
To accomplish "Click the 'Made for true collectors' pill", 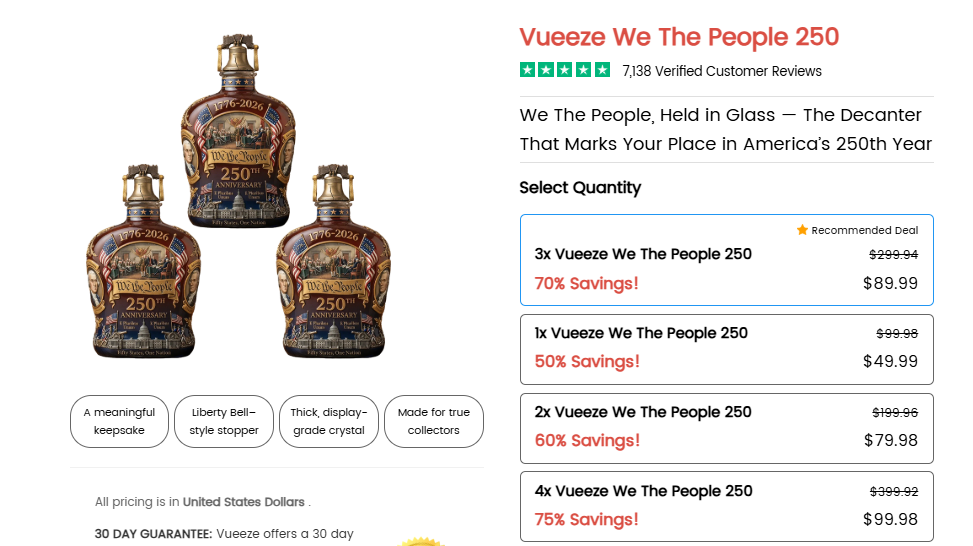I will (434, 421).
